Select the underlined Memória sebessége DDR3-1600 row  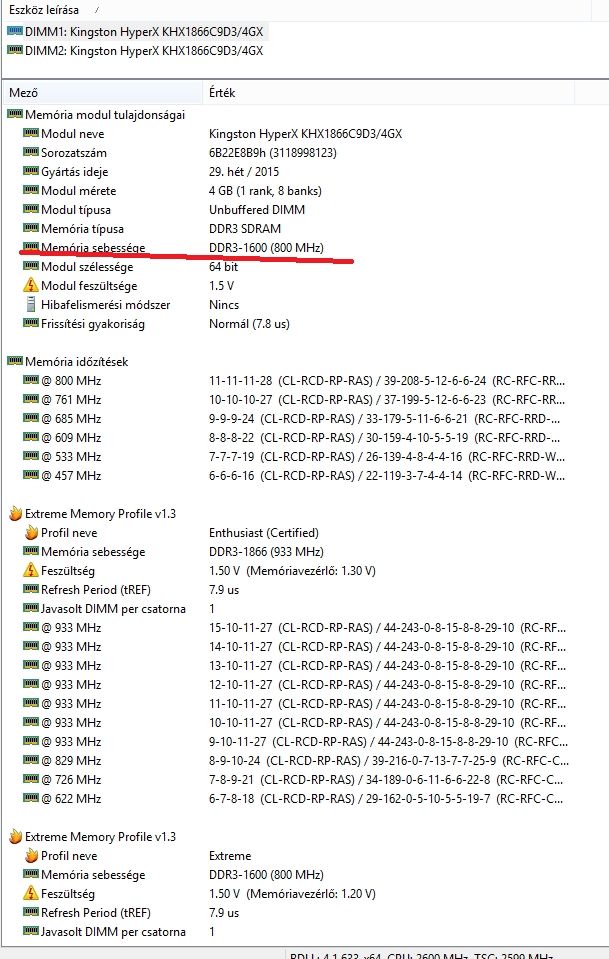(173, 247)
